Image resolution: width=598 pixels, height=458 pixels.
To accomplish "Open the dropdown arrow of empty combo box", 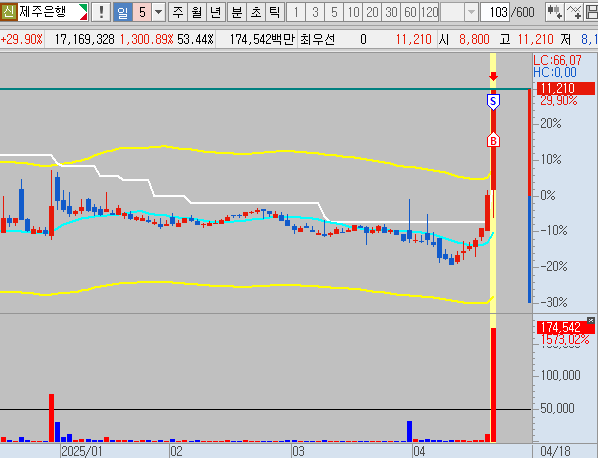I will 472,12.
